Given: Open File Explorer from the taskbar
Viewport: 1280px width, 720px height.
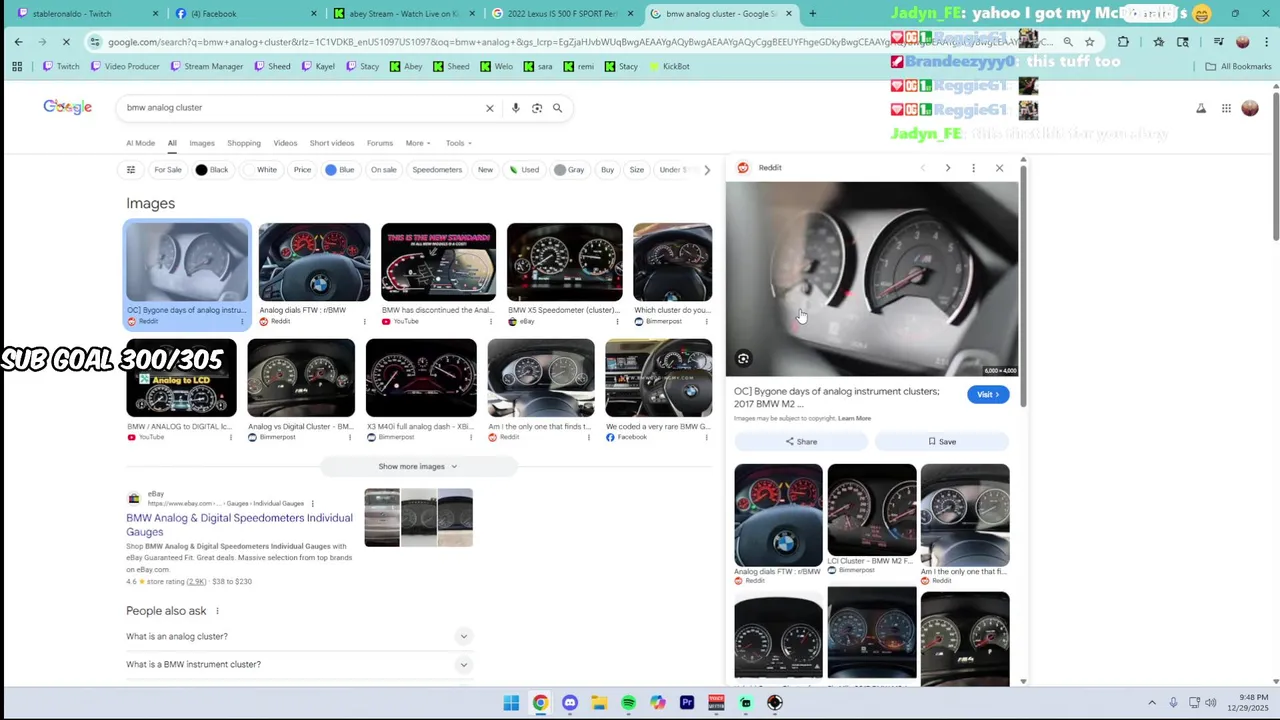Looking at the screenshot, I should (599, 703).
